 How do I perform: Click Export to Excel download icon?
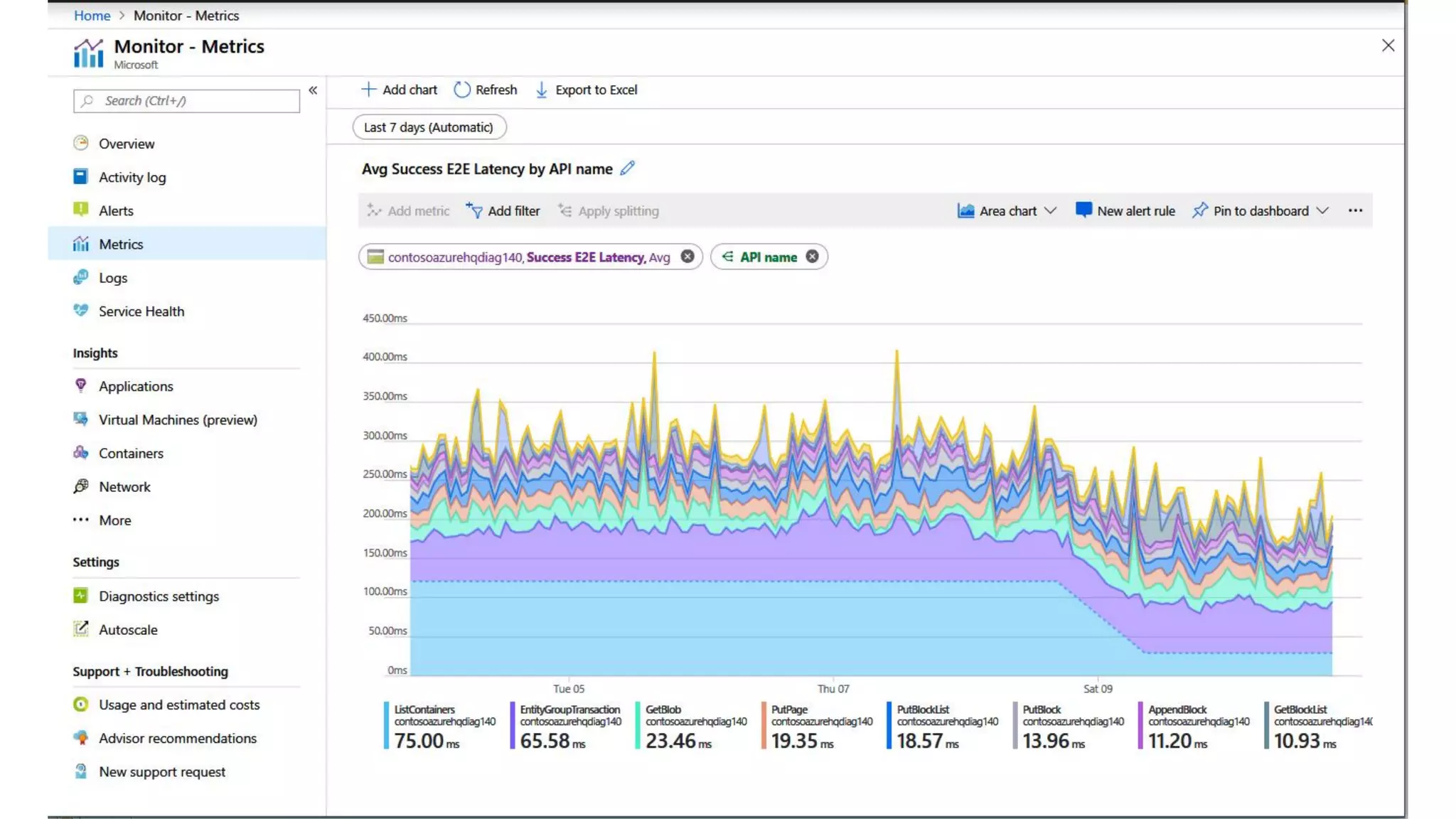(x=542, y=90)
